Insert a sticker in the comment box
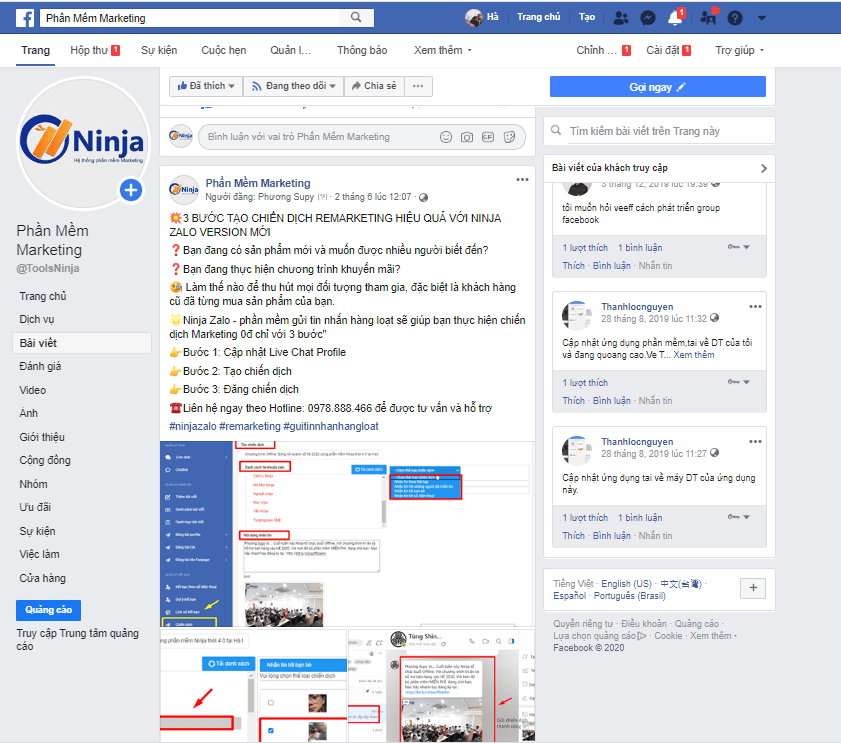 pos(509,137)
